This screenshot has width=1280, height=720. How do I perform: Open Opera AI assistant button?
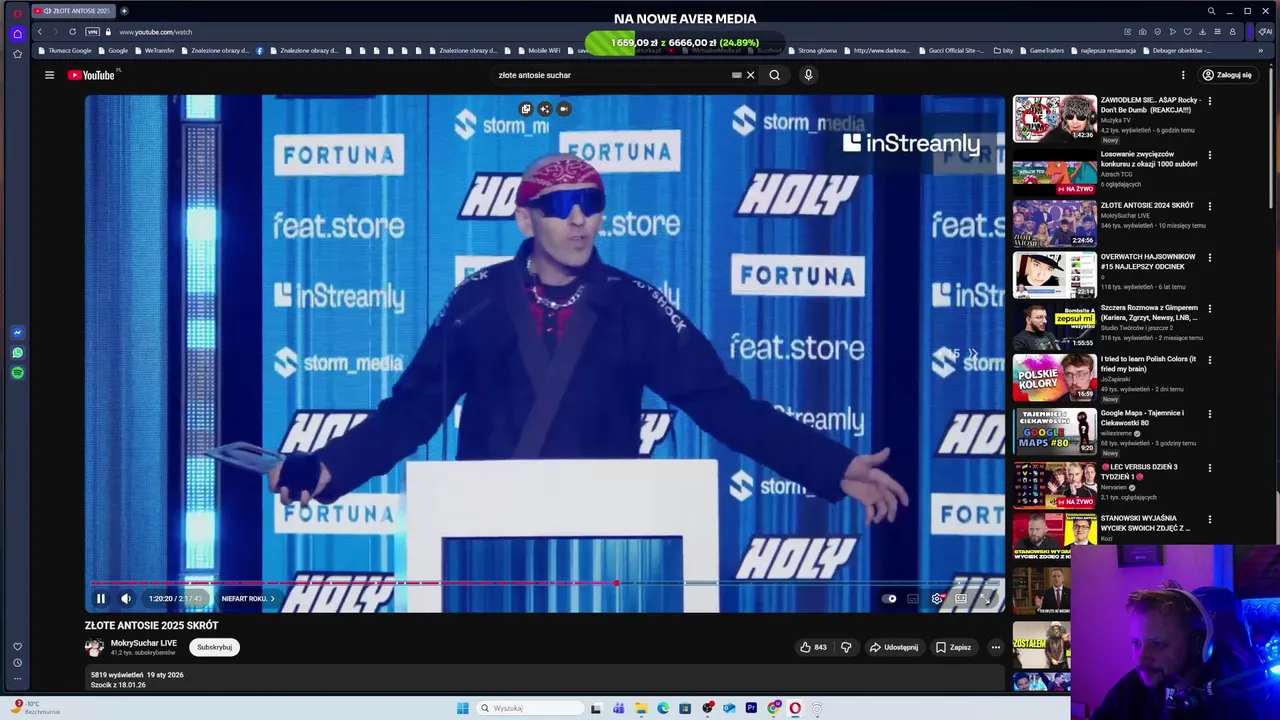point(1264,32)
